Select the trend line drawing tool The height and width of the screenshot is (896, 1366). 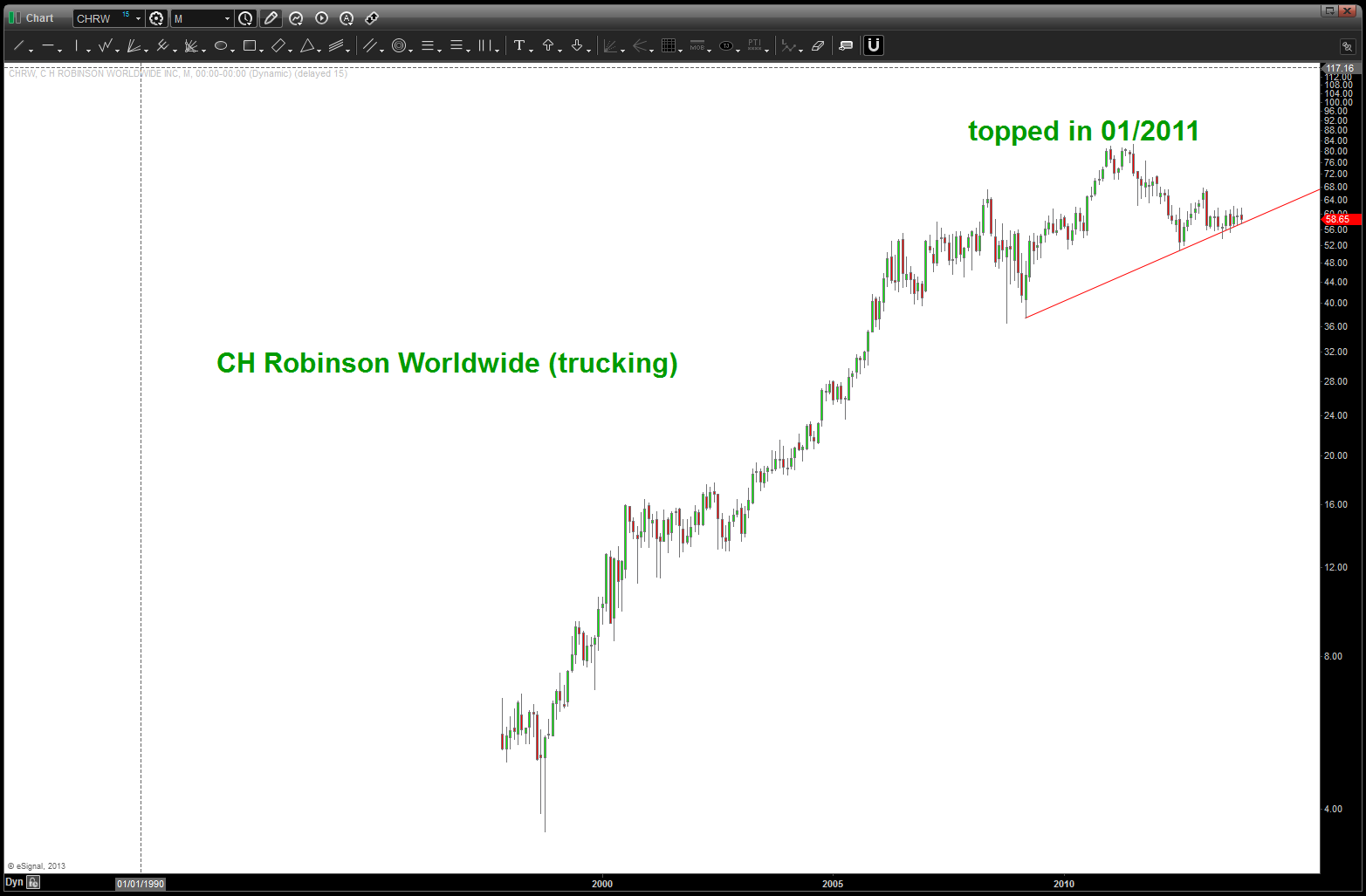[19, 45]
